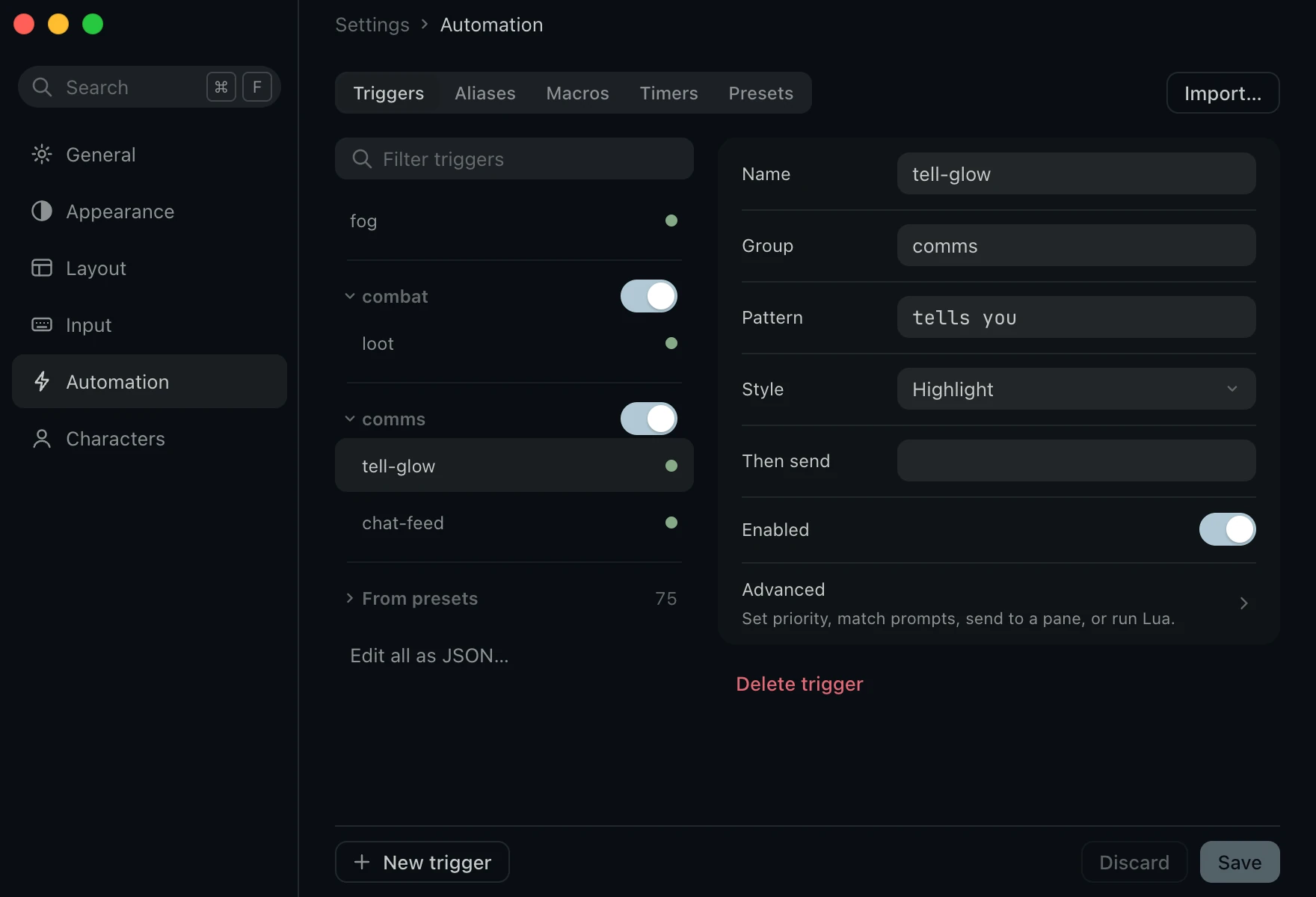
Task: Toggle the combat group switch
Action: (x=649, y=297)
